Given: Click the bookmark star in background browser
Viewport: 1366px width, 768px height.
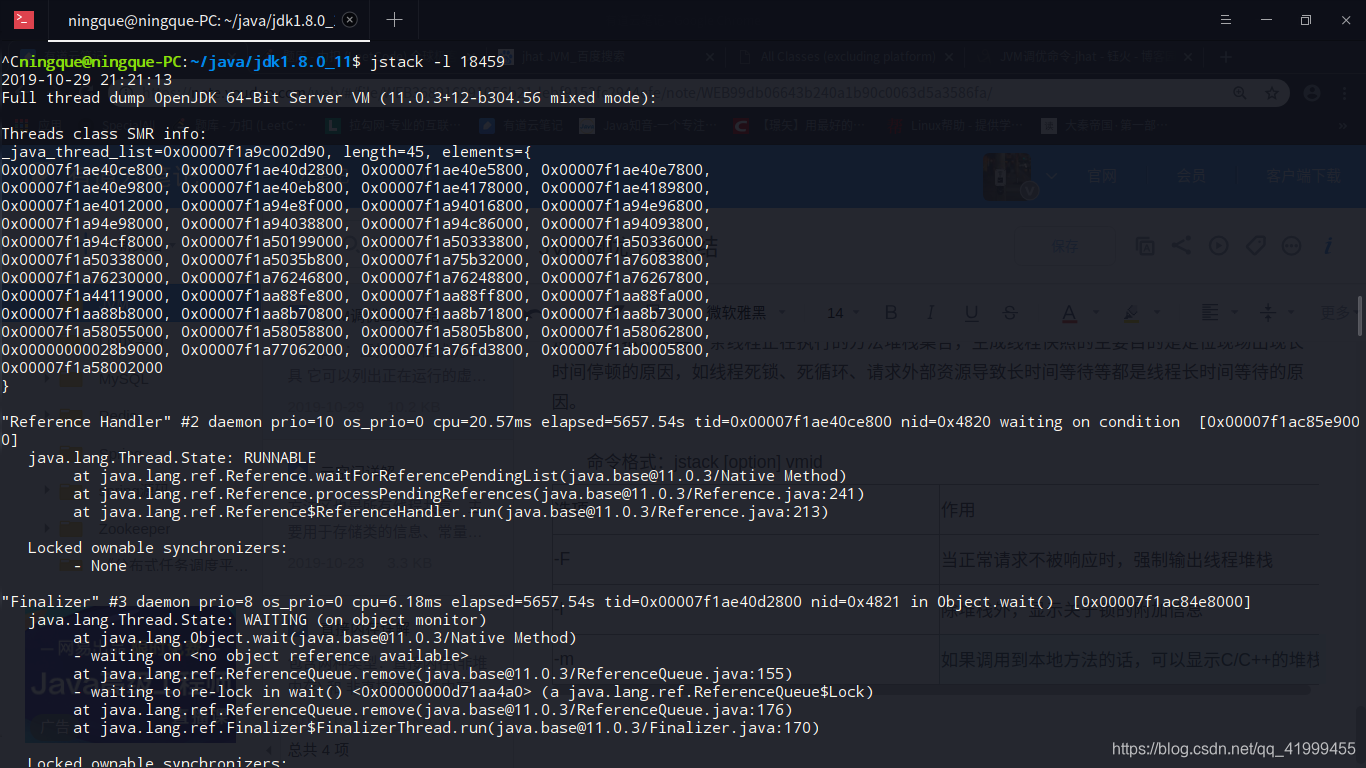Looking at the screenshot, I should click(x=1272, y=93).
